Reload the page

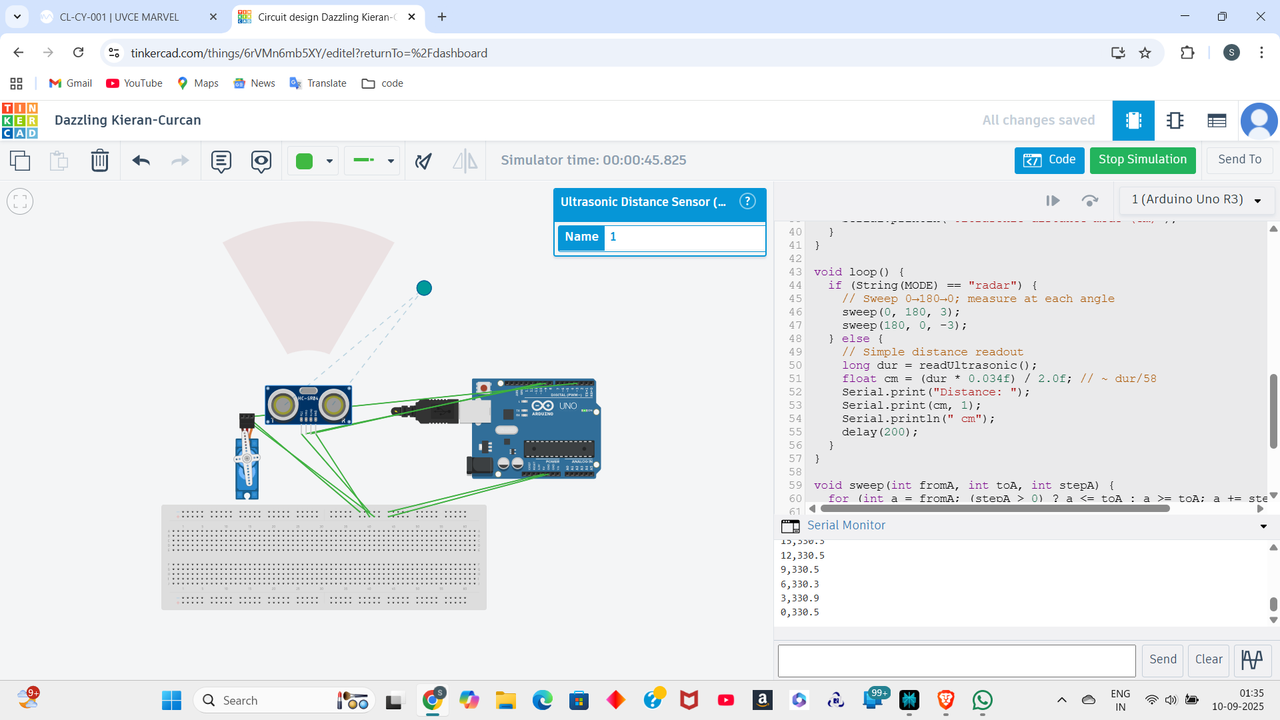tap(78, 53)
